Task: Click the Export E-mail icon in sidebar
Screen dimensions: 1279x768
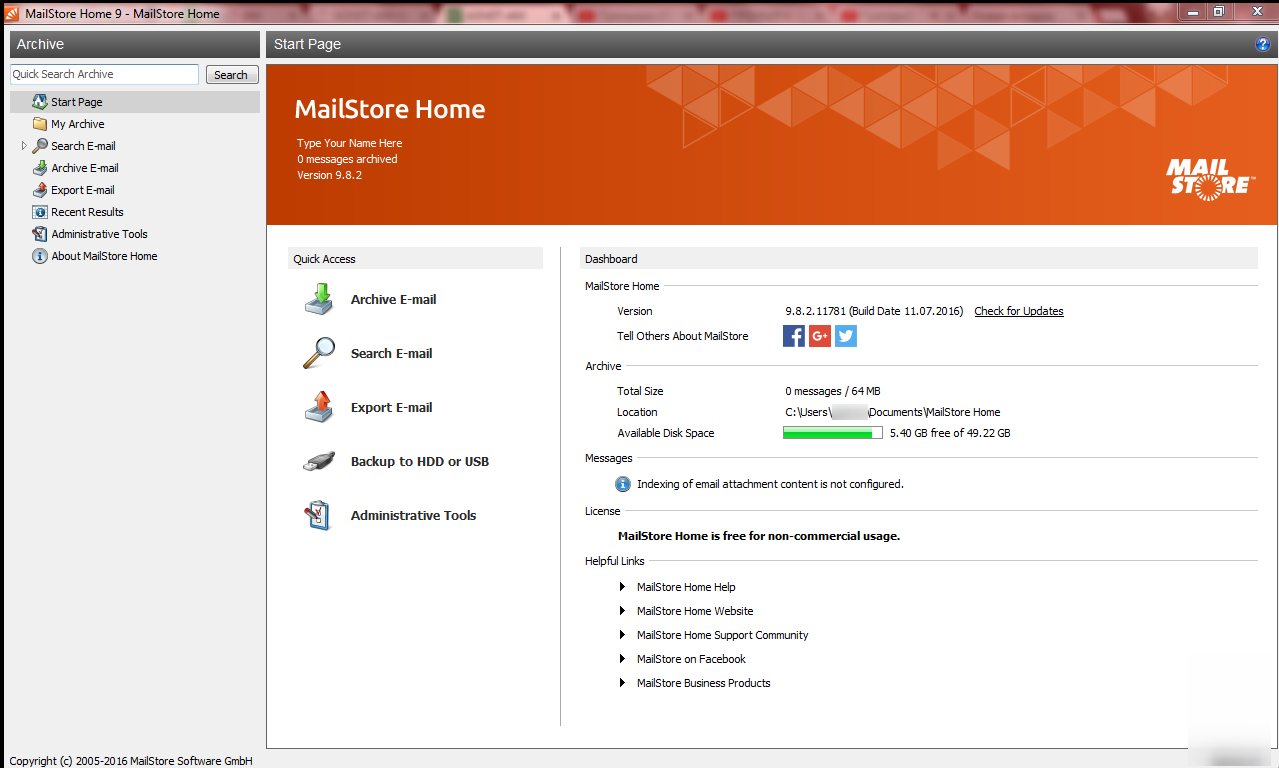Action: 40,190
